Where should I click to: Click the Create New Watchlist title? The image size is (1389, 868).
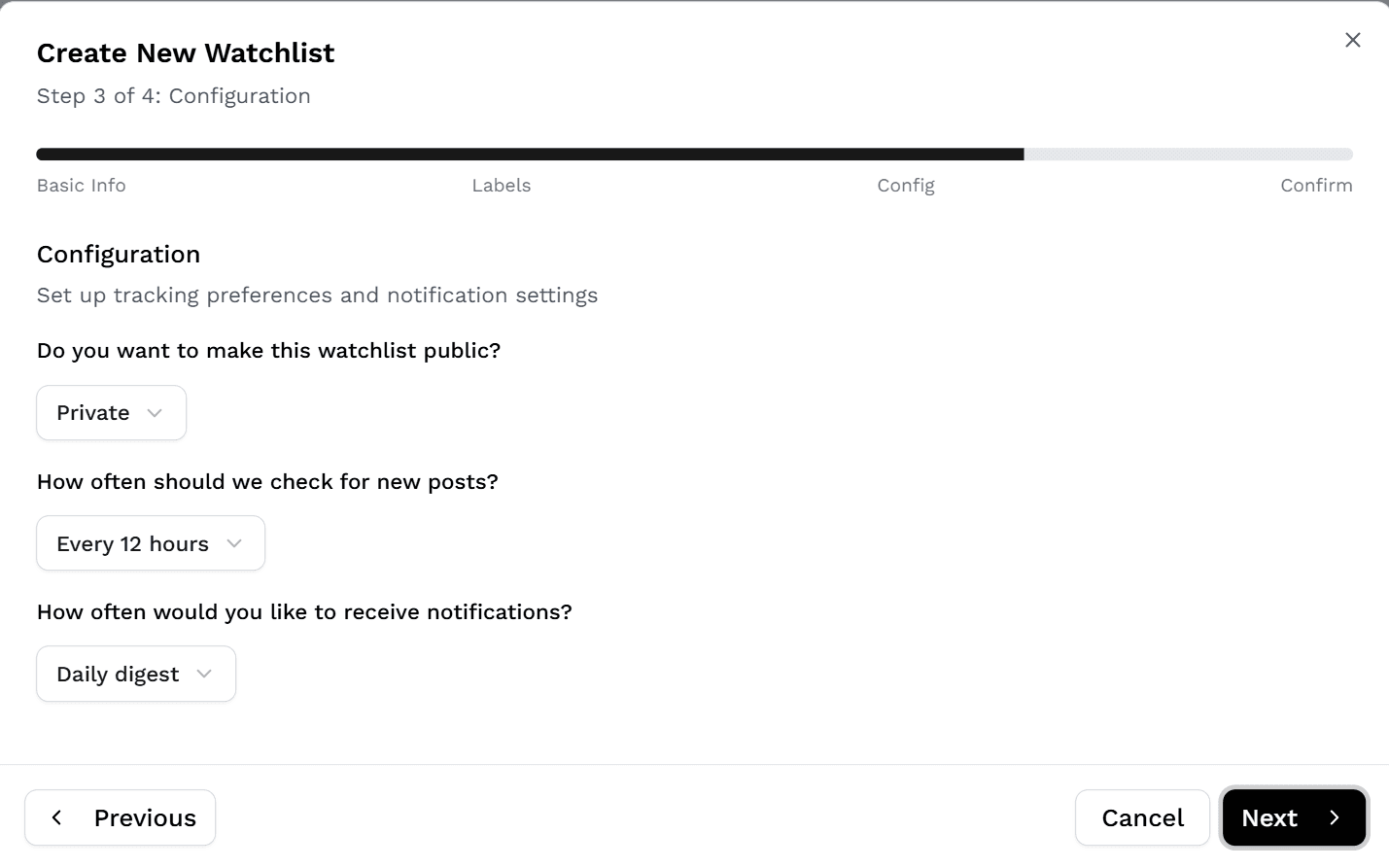[185, 52]
